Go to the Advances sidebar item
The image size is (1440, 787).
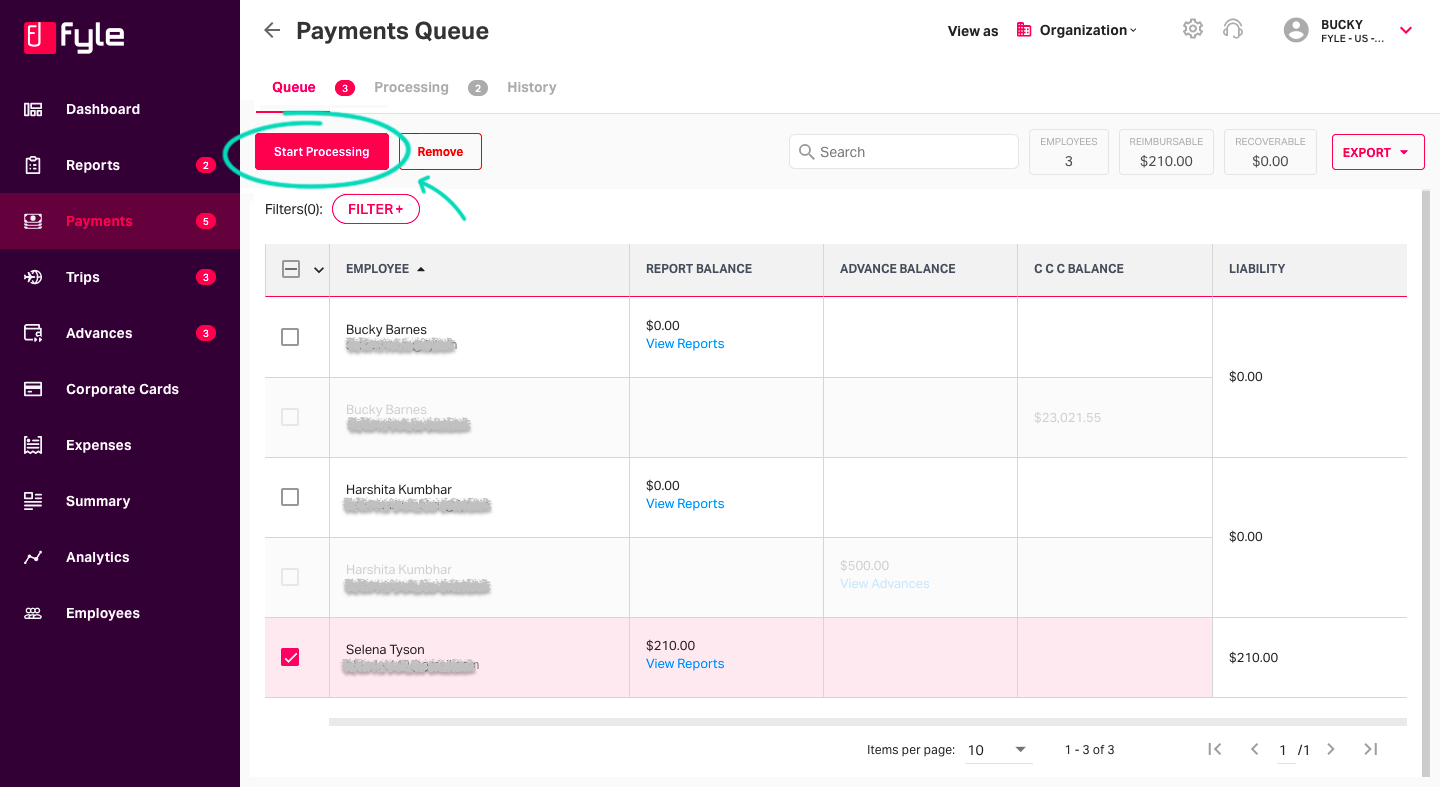[x=99, y=333]
